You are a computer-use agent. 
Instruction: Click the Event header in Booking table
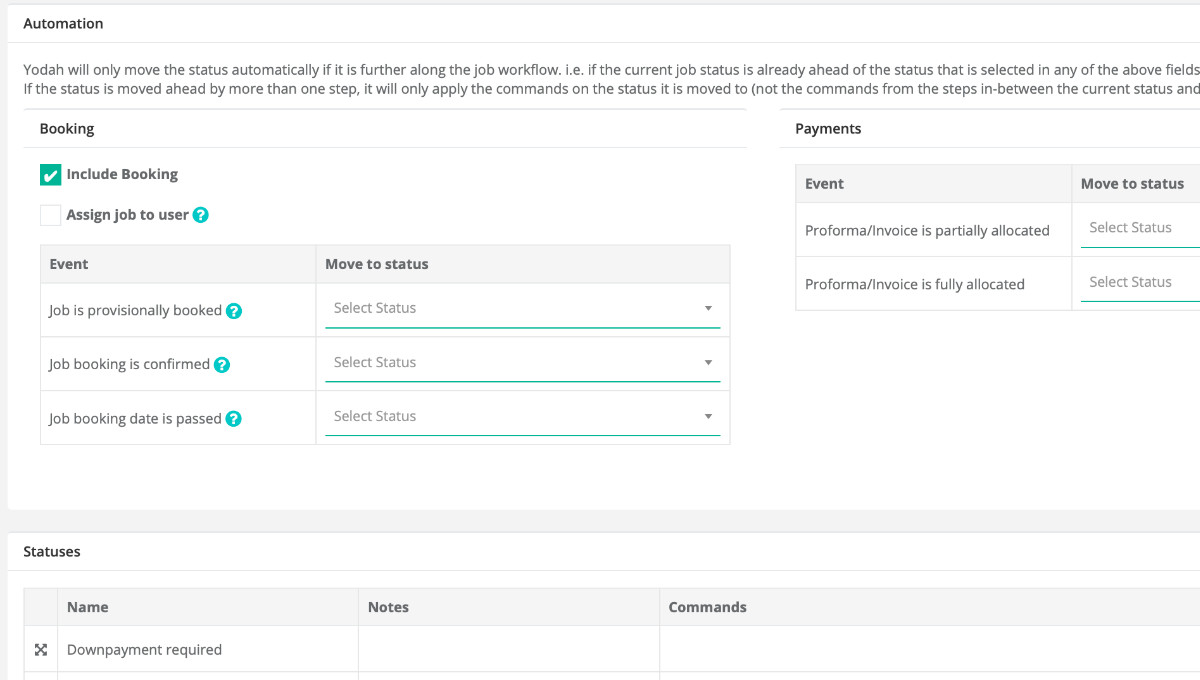tap(69, 264)
